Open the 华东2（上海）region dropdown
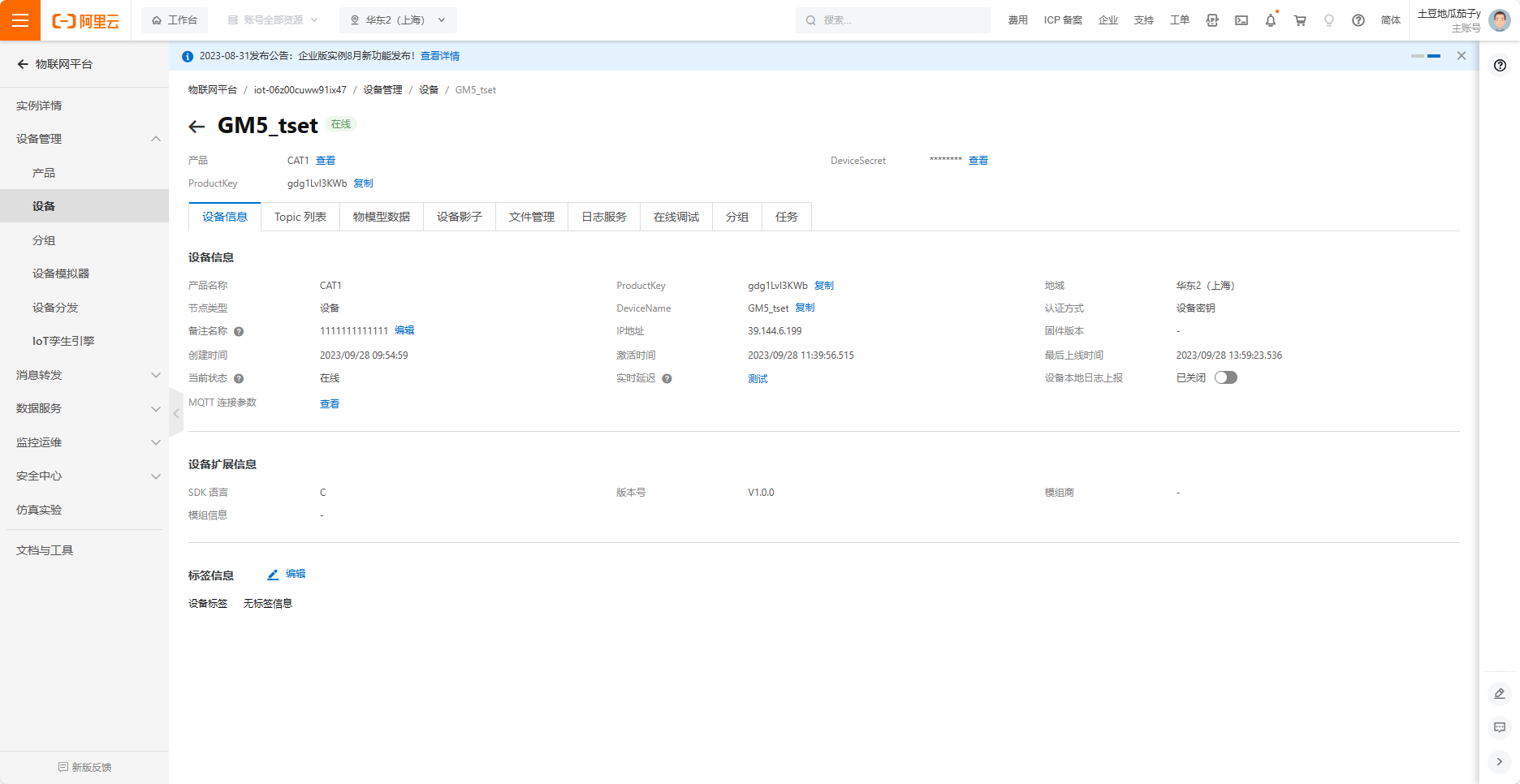 (398, 20)
